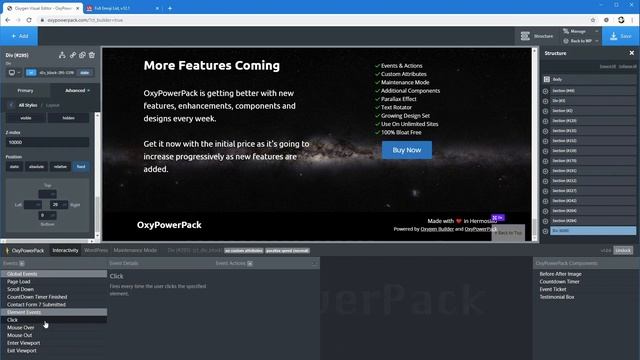
Task: Click the state button beside the selector
Action: point(84,73)
